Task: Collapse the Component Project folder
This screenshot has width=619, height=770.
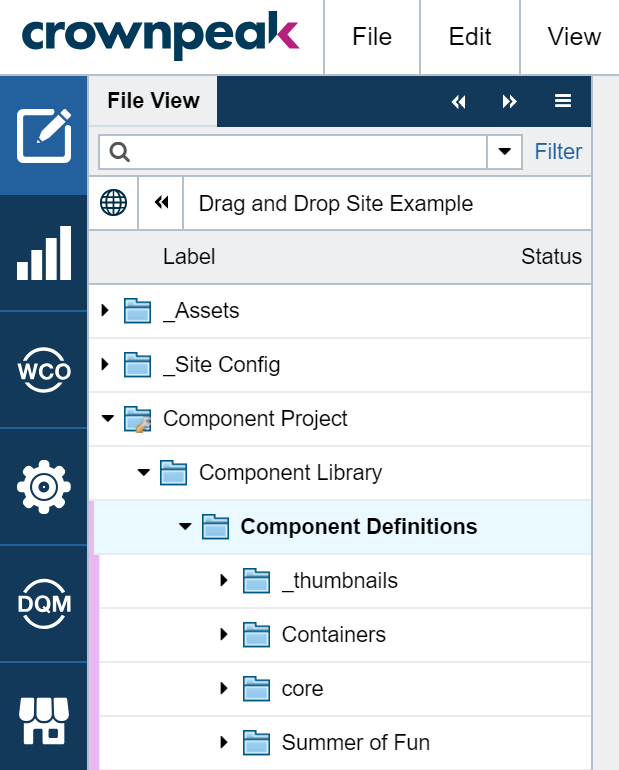Action: click(108, 419)
